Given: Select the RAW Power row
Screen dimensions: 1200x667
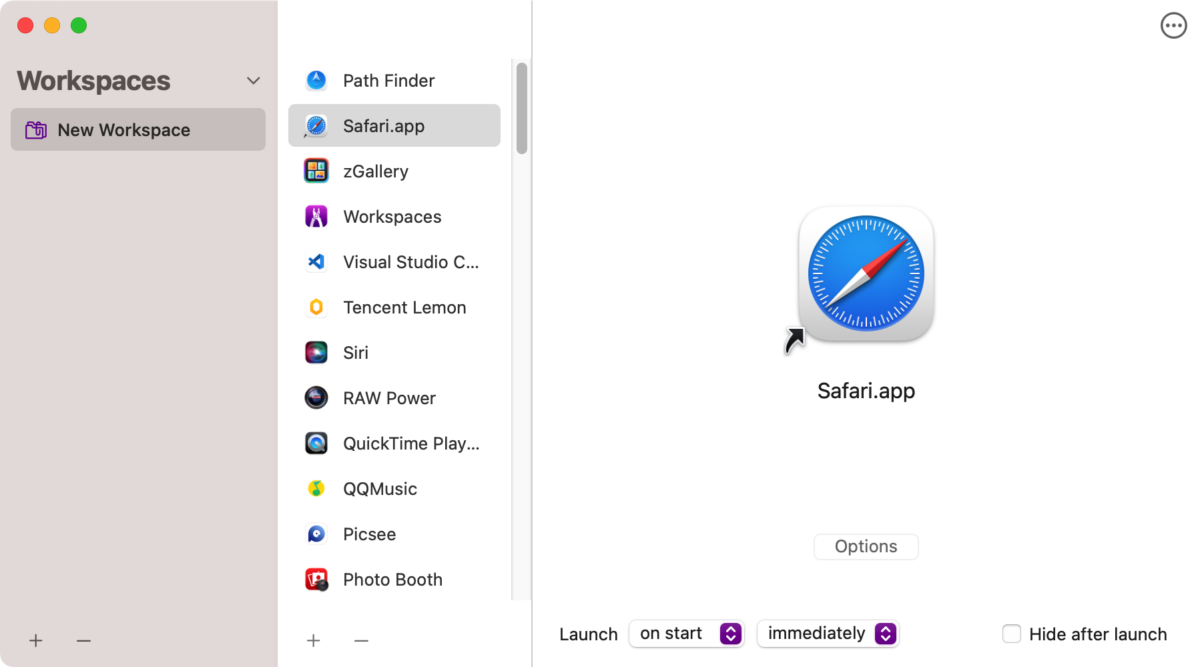Looking at the screenshot, I should coord(394,398).
